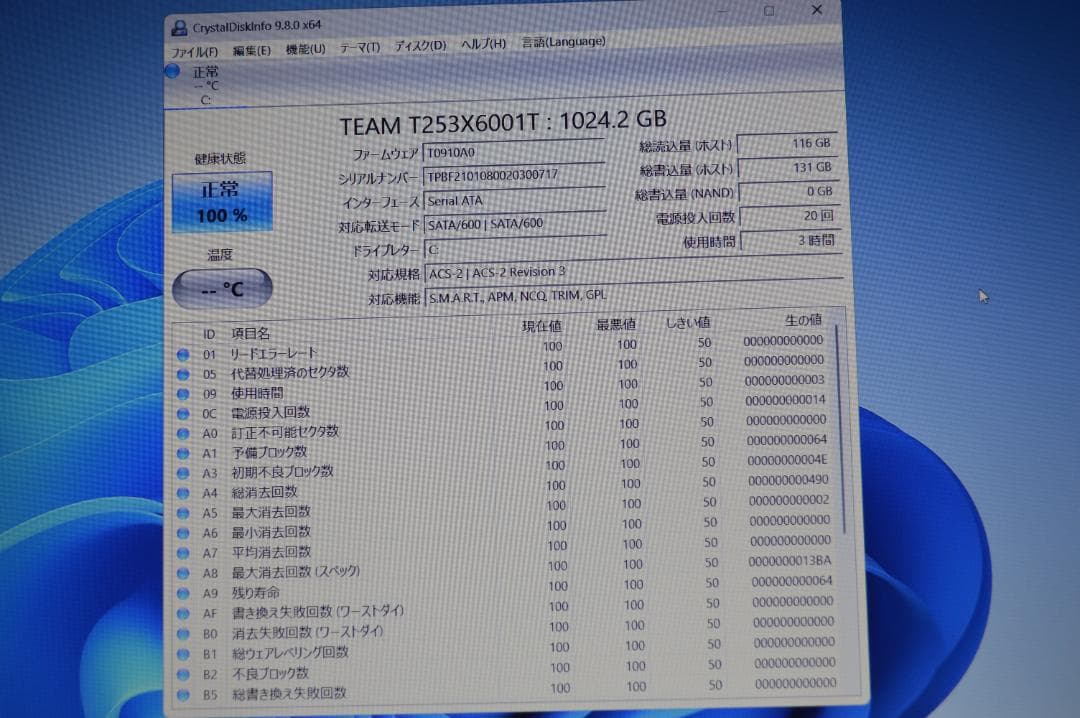Open the テーマ(T) menu

tap(360, 47)
